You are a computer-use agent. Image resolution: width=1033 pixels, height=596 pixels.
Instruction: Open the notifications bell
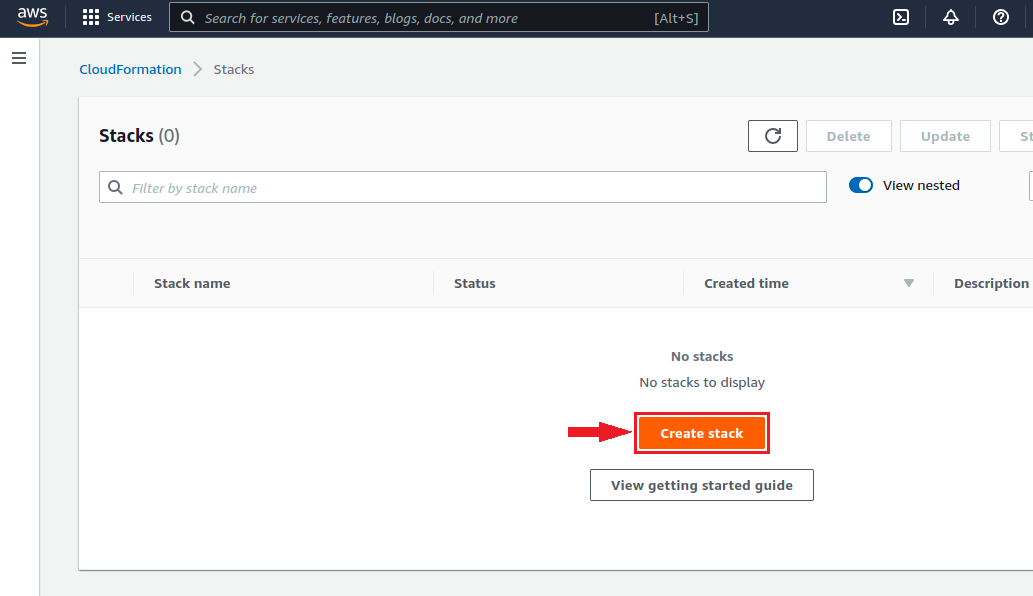click(951, 17)
